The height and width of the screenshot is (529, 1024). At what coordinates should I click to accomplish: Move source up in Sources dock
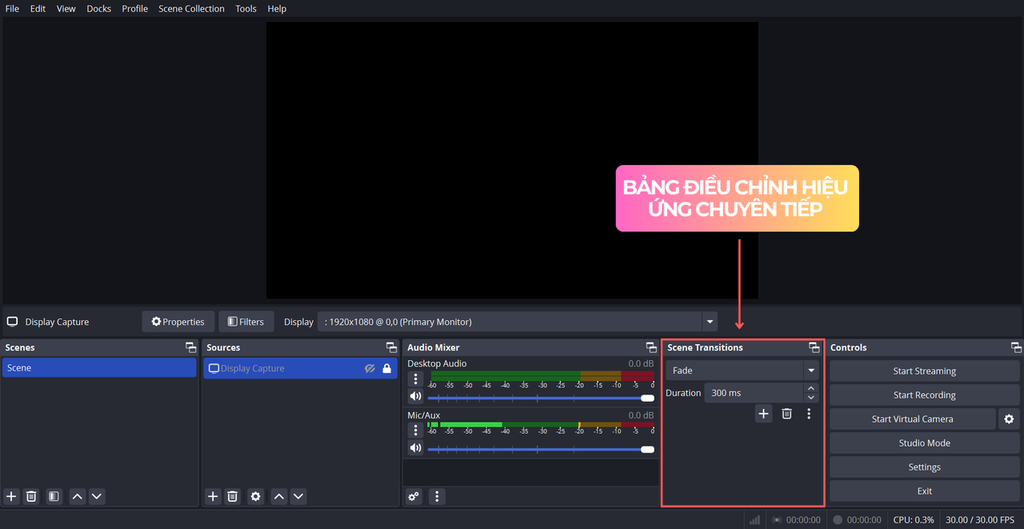point(279,496)
